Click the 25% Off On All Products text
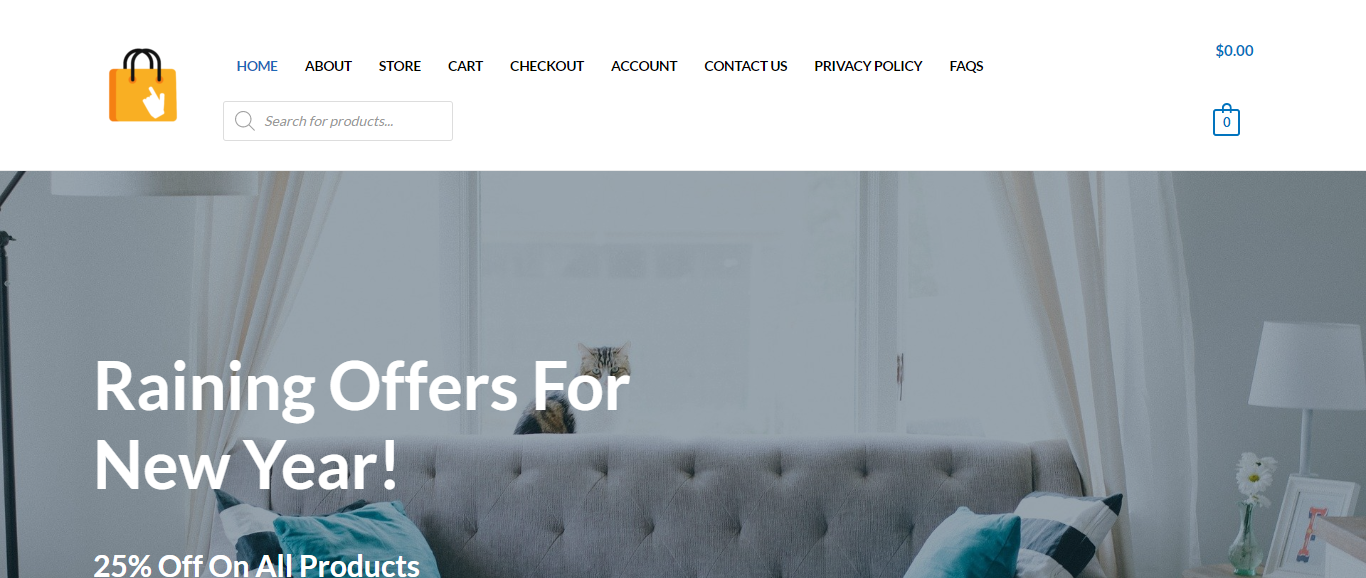 (257, 564)
